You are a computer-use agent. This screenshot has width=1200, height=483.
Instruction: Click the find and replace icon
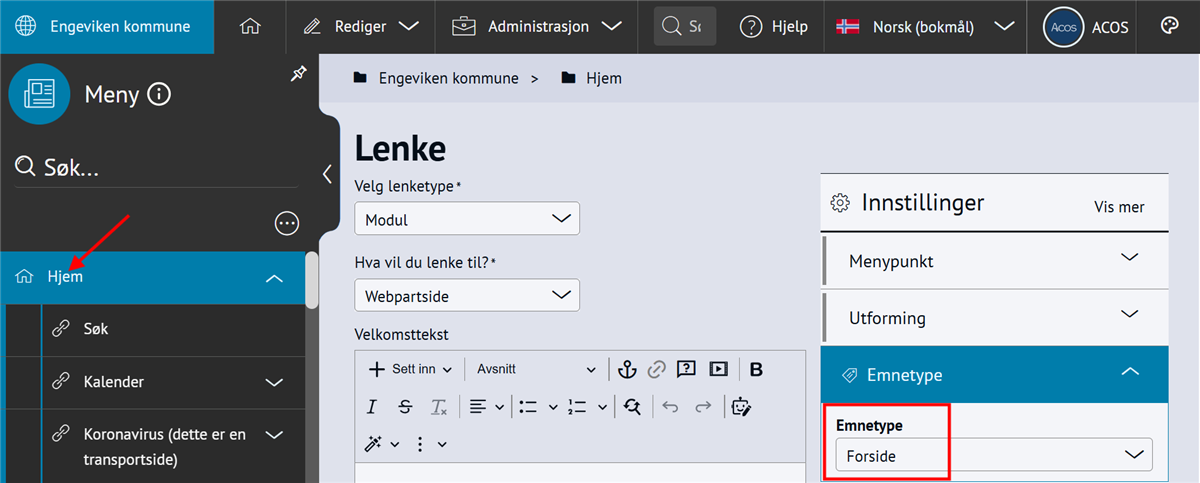pos(631,406)
